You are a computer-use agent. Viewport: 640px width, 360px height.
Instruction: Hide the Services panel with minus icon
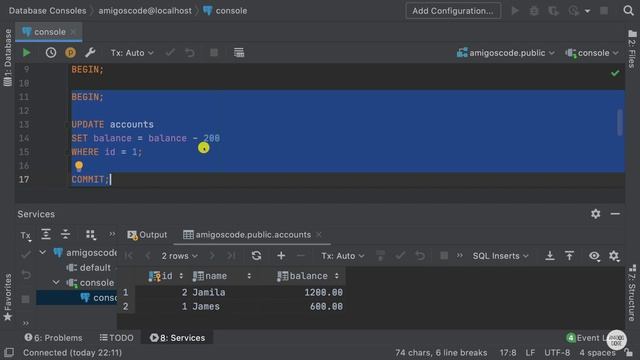tap(615, 213)
